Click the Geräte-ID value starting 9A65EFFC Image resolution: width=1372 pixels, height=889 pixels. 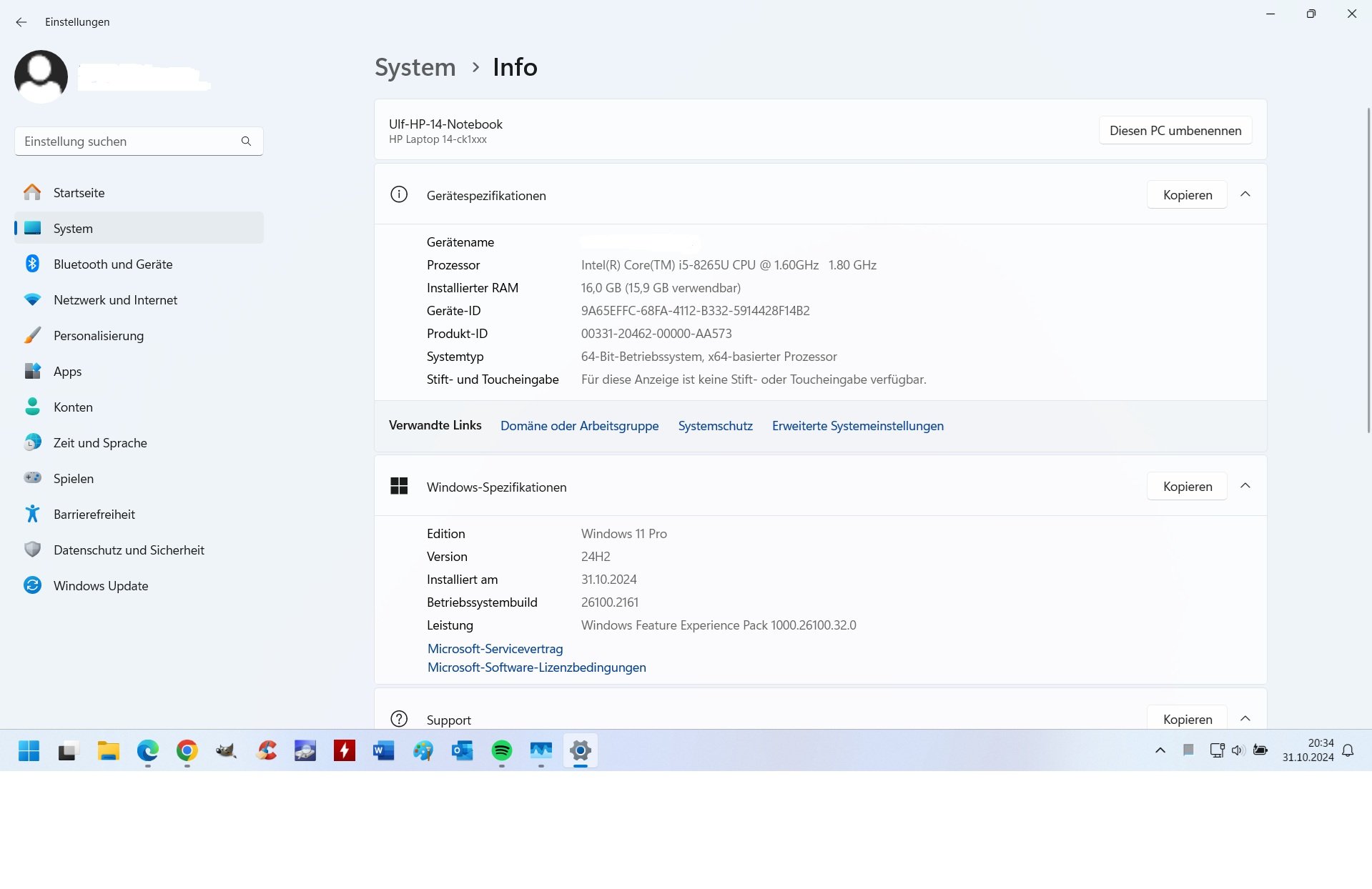[x=696, y=311]
